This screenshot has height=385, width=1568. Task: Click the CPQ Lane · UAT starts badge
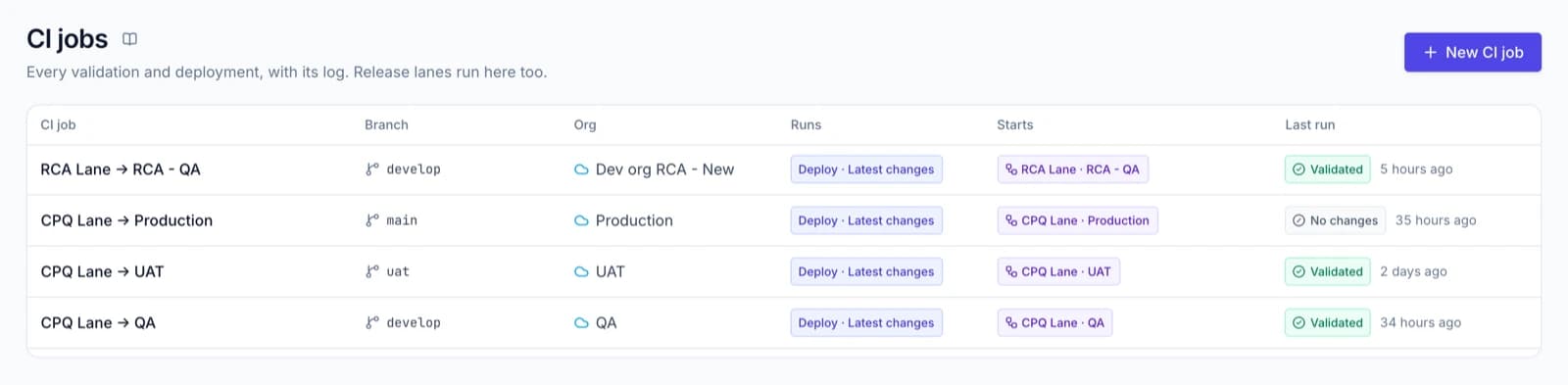1058,271
